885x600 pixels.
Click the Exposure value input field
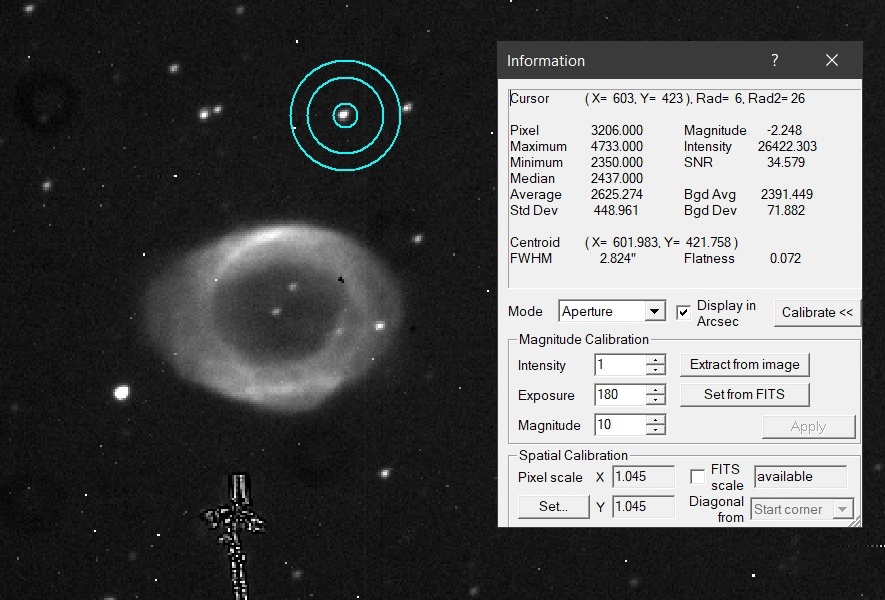(x=620, y=395)
